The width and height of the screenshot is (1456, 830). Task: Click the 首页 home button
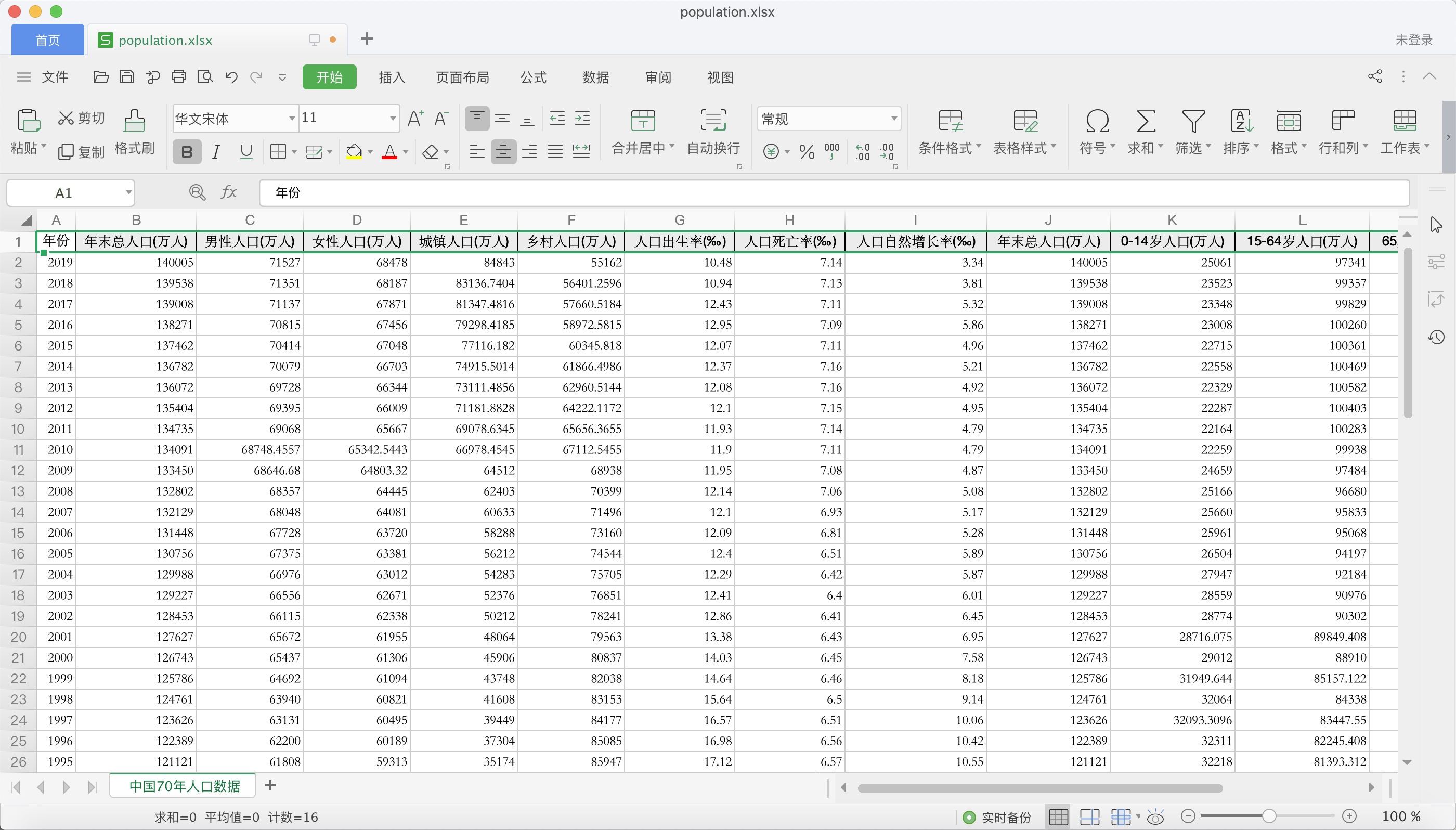[x=48, y=40]
